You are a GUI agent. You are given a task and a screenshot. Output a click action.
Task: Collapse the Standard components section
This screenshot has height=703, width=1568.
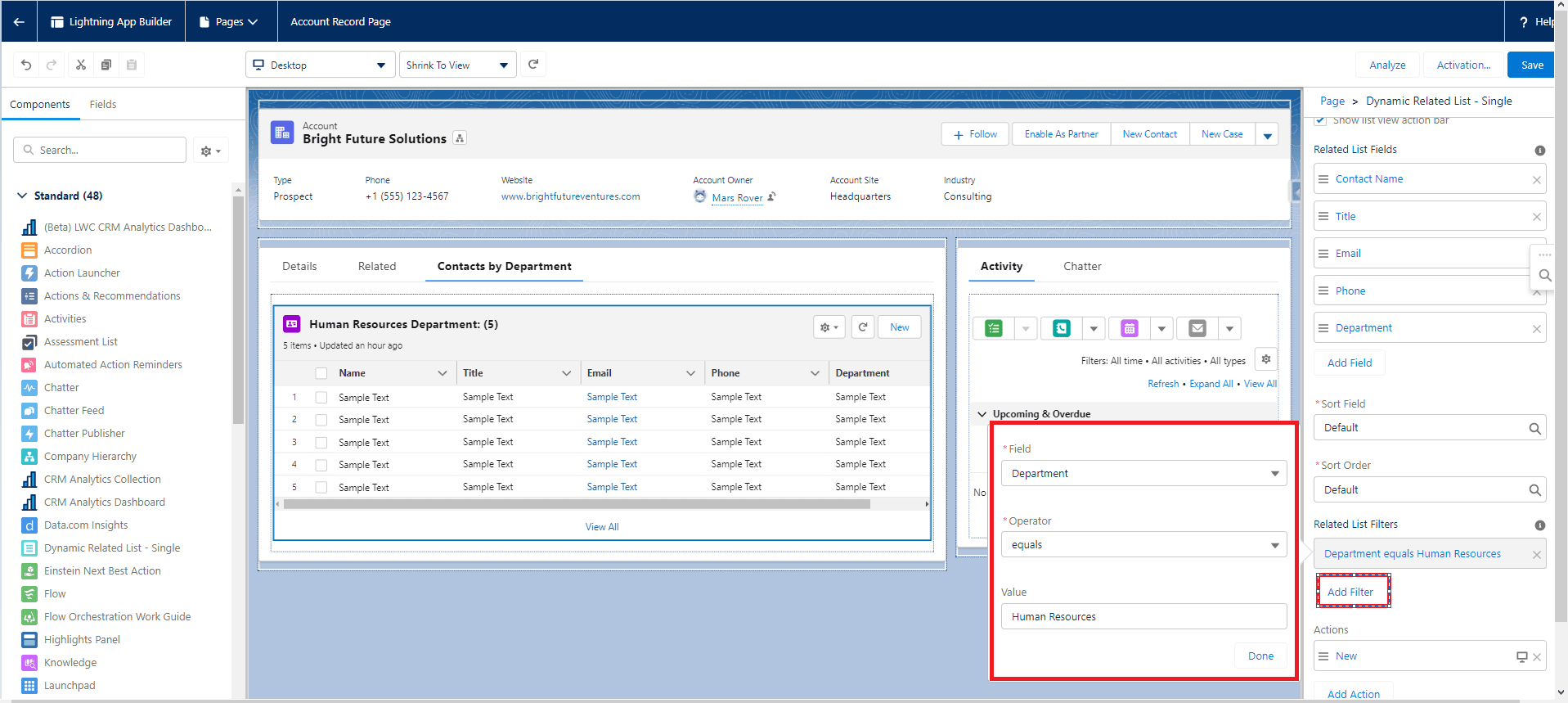[x=22, y=196]
